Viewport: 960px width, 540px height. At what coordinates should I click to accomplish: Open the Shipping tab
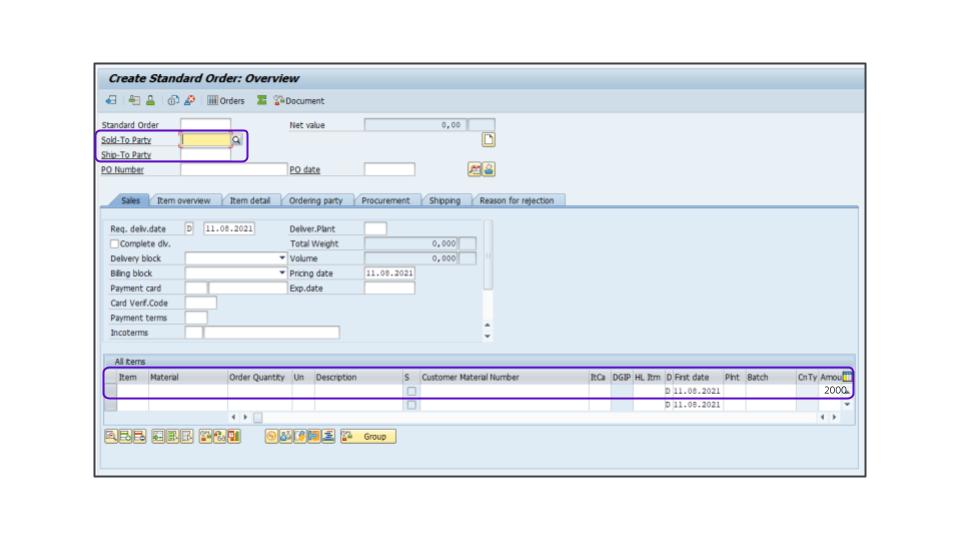click(445, 200)
